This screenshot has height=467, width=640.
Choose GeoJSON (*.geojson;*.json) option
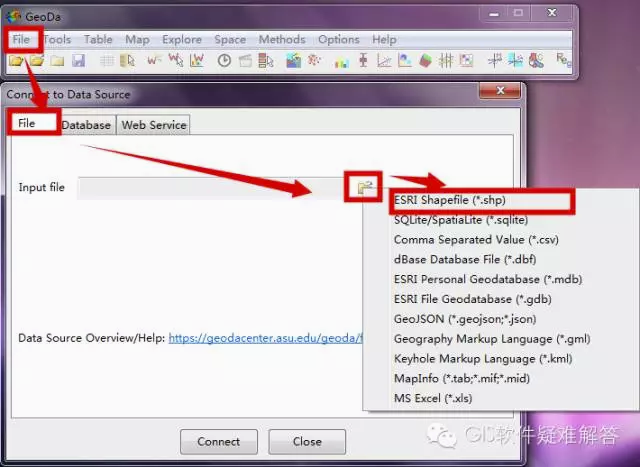(465, 319)
